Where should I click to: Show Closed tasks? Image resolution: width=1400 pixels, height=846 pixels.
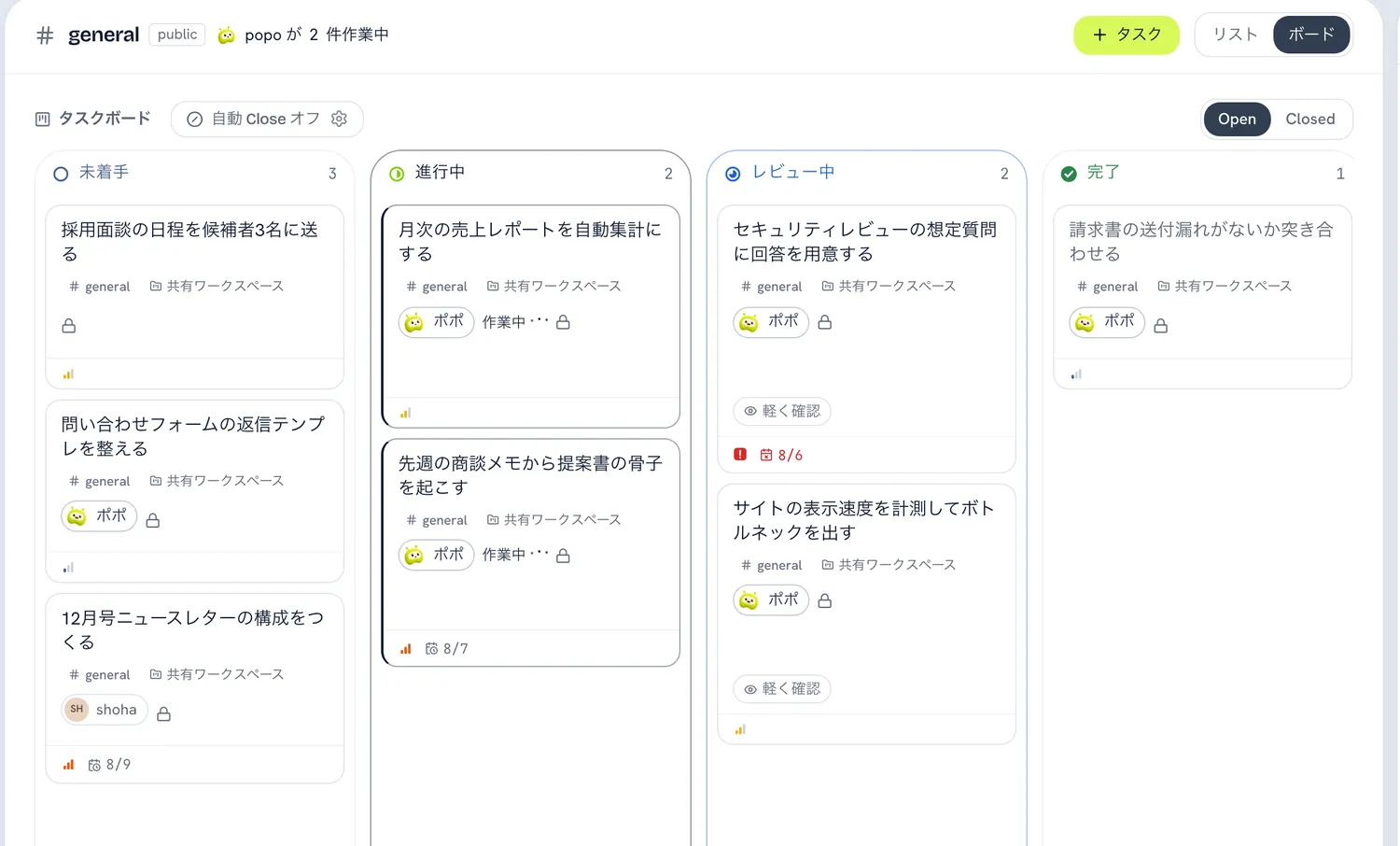[x=1309, y=119]
